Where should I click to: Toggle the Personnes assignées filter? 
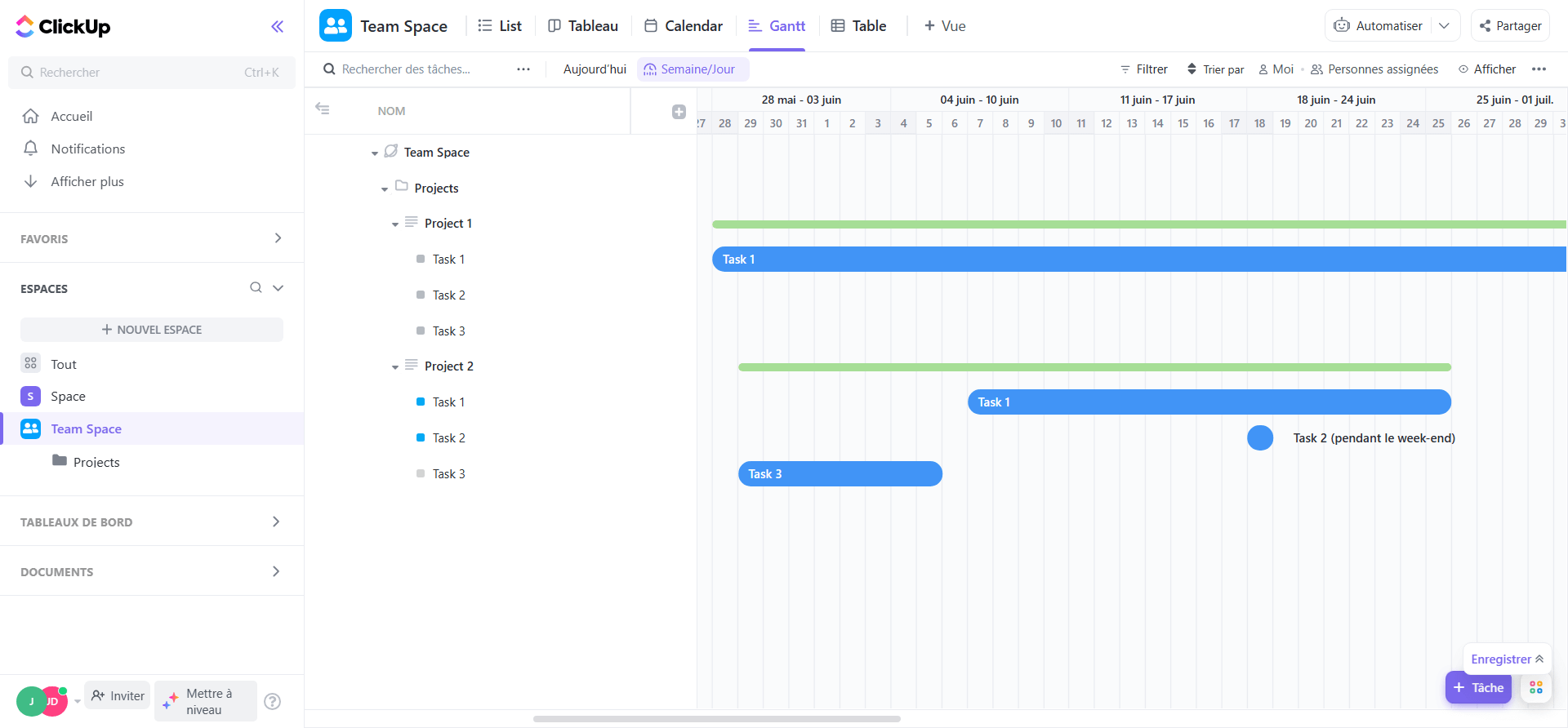pos(1374,69)
